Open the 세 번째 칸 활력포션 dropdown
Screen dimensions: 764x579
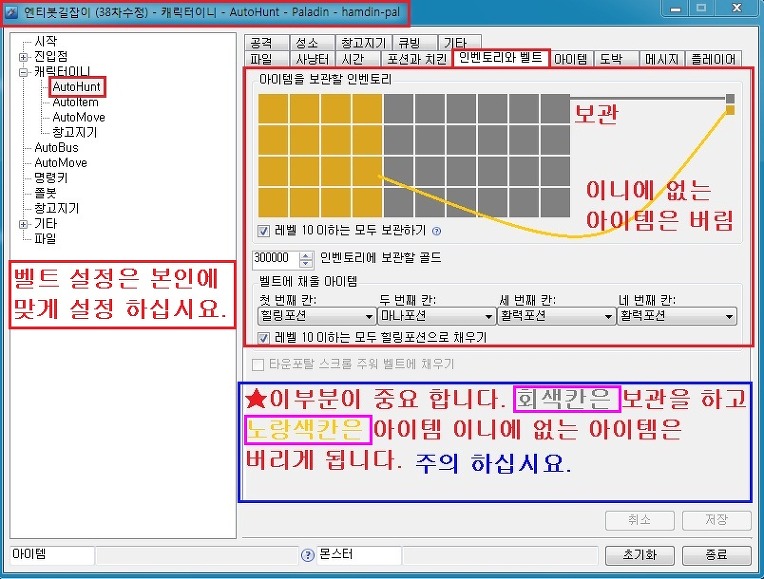click(556, 316)
